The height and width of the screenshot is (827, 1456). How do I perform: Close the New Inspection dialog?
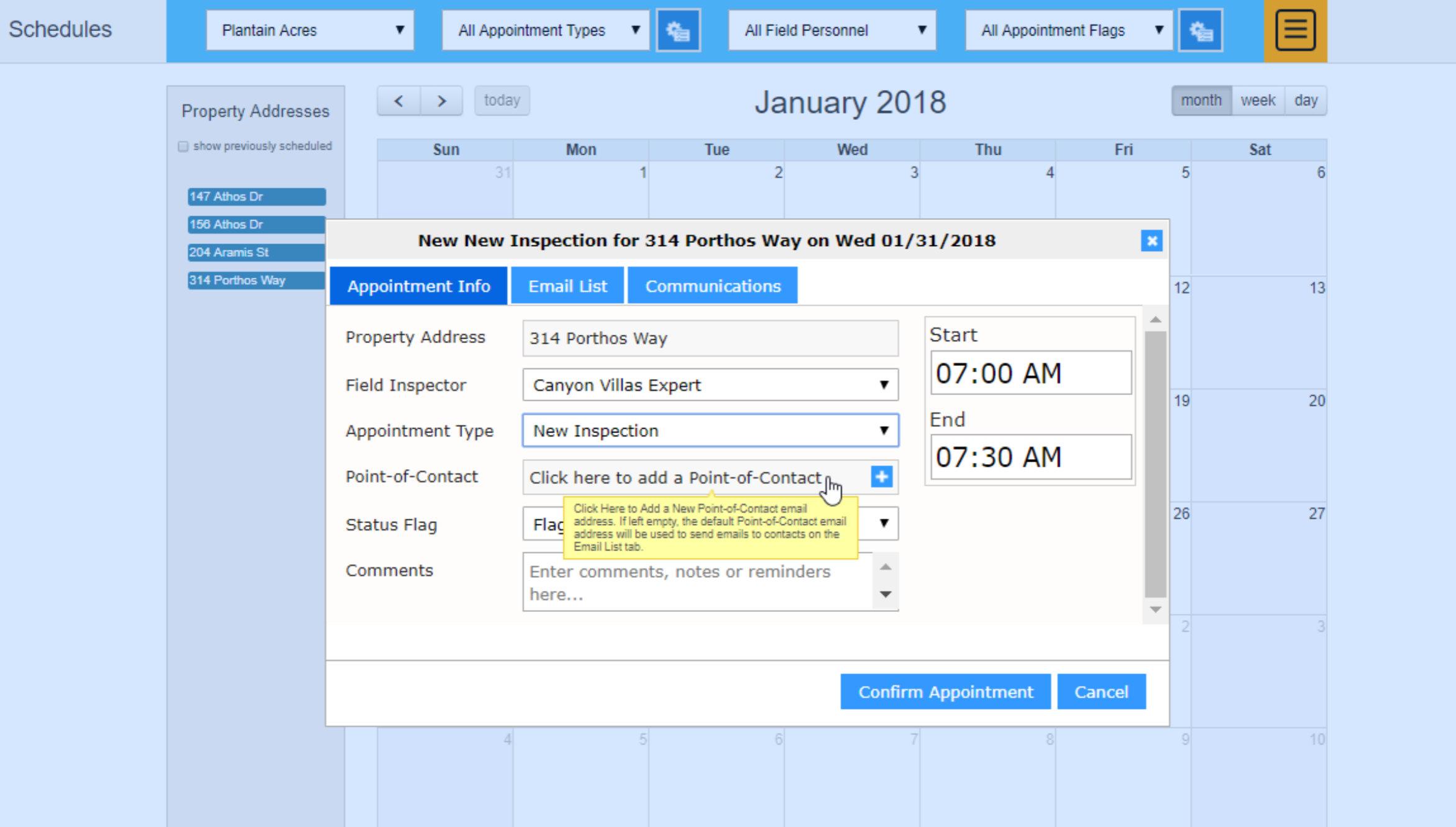pyautogui.click(x=1152, y=240)
